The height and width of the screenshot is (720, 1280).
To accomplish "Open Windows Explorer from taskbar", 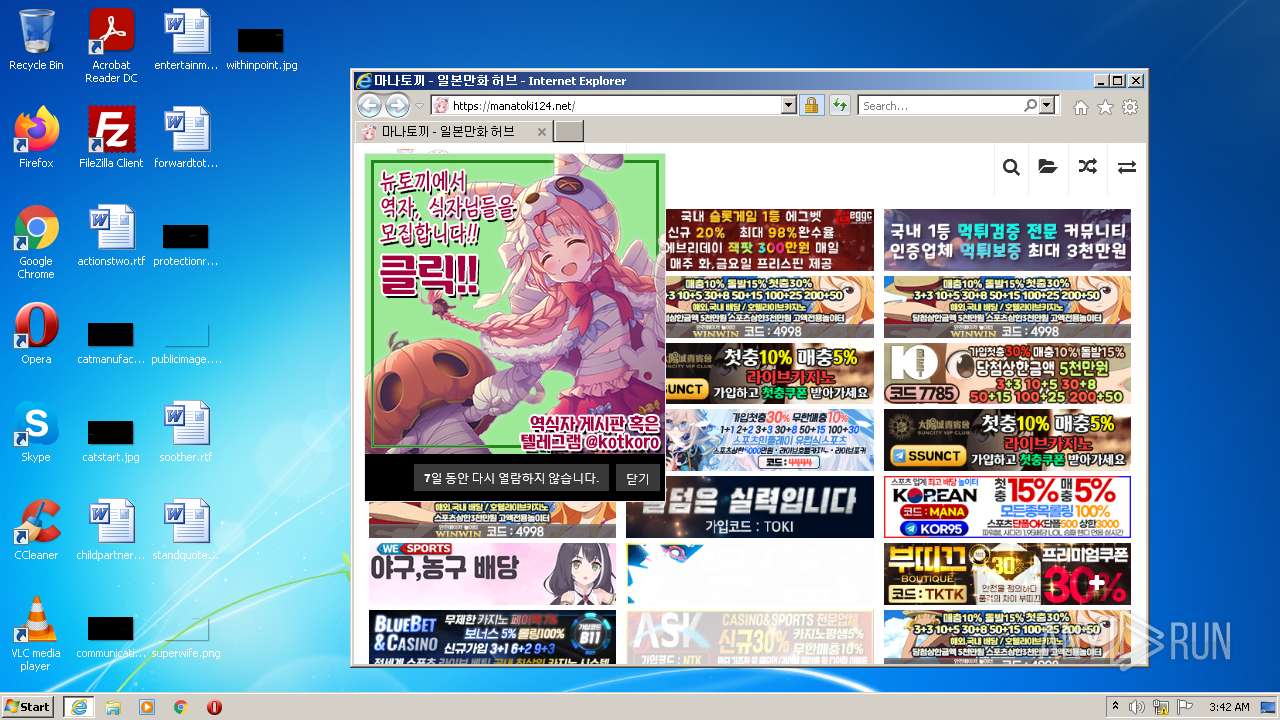I will (113, 707).
